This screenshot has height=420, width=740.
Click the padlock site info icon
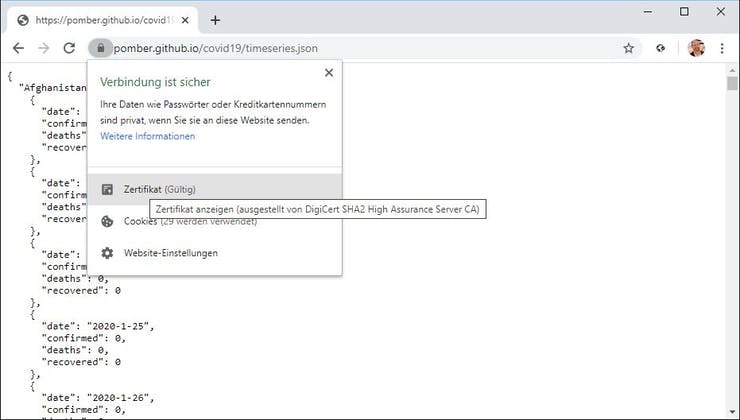99,48
